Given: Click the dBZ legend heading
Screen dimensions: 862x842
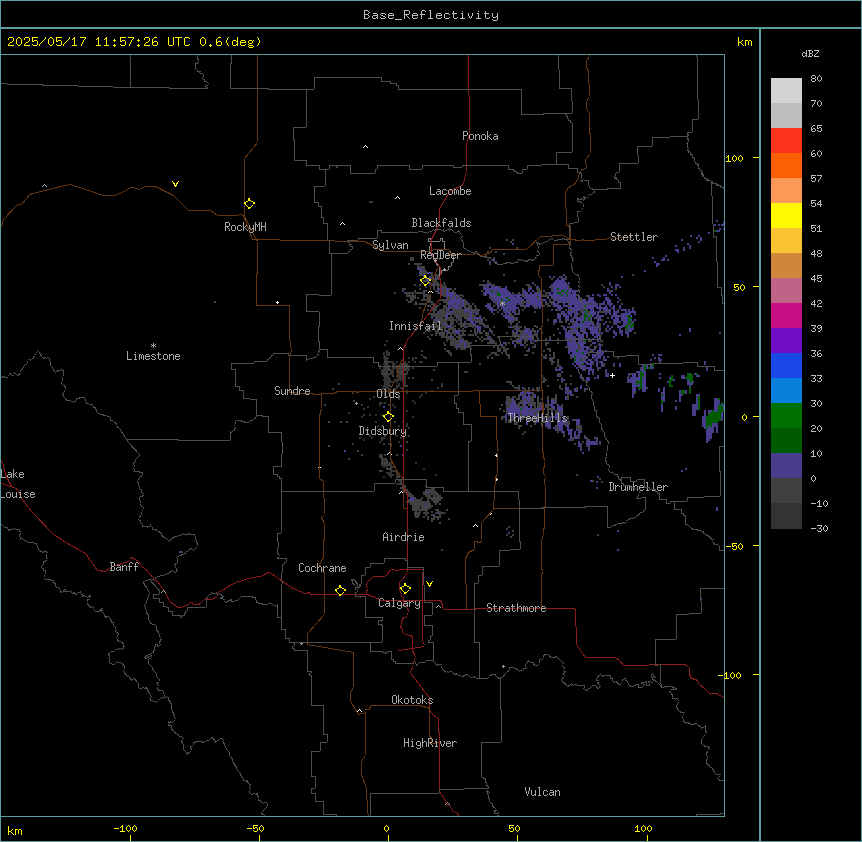Looking at the screenshot, I should point(810,53).
